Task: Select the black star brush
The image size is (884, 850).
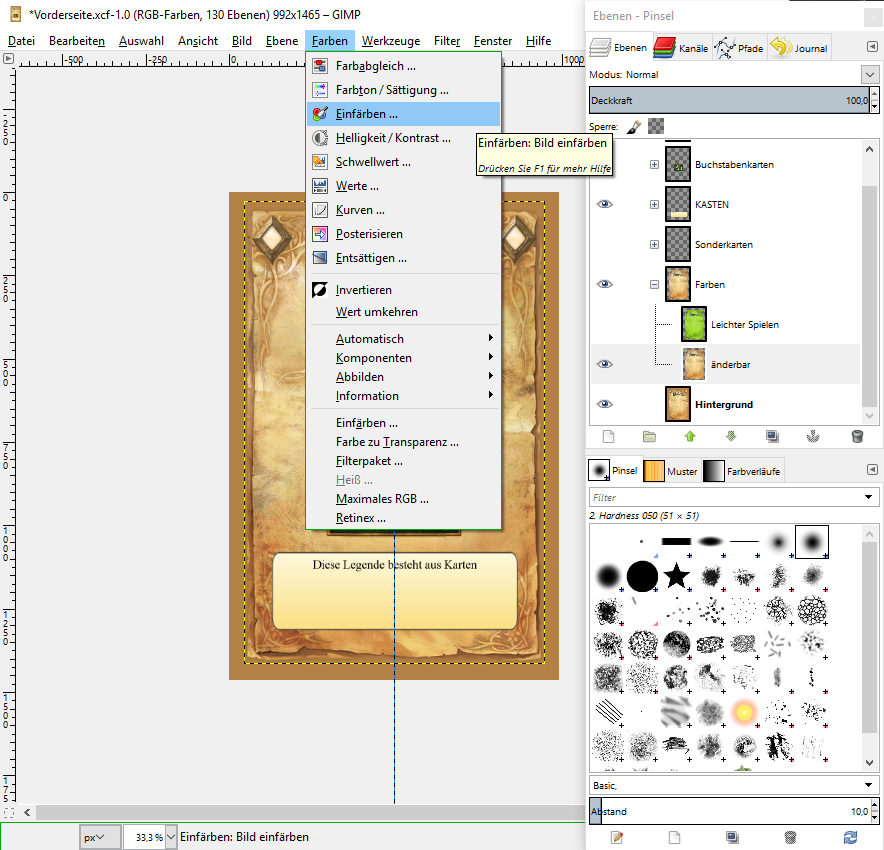Action: pos(677,575)
